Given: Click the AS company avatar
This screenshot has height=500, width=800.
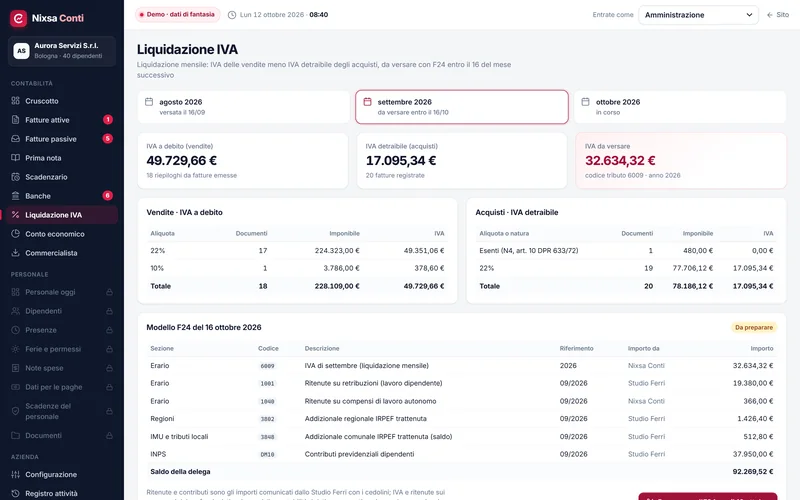Looking at the screenshot, I should click(x=21, y=51).
